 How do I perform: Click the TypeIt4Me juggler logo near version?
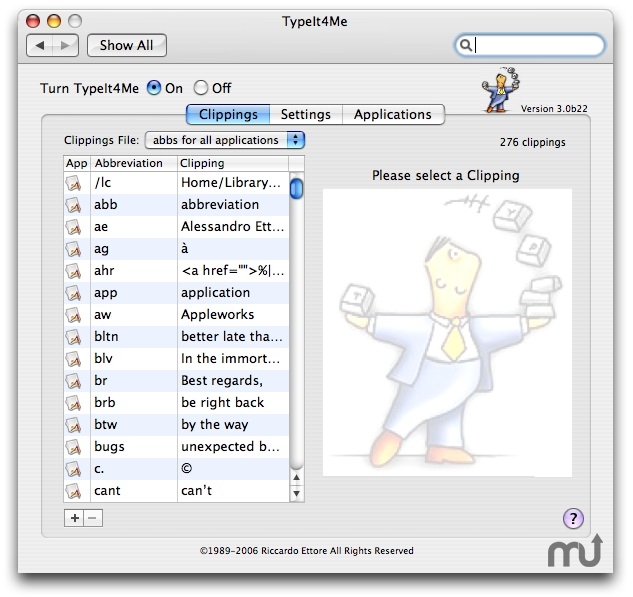coord(501,90)
